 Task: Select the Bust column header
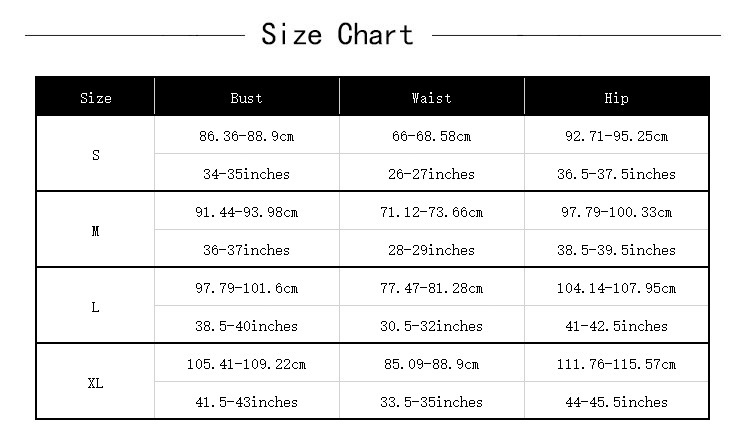(x=246, y=98)
